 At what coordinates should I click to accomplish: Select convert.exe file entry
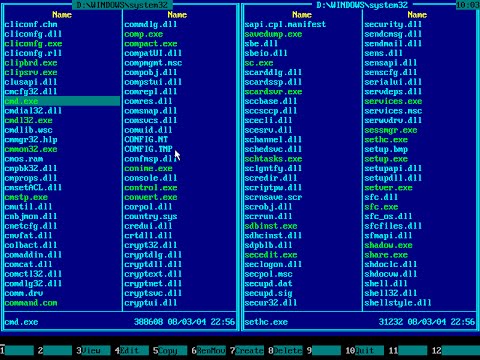pos(151,197)
